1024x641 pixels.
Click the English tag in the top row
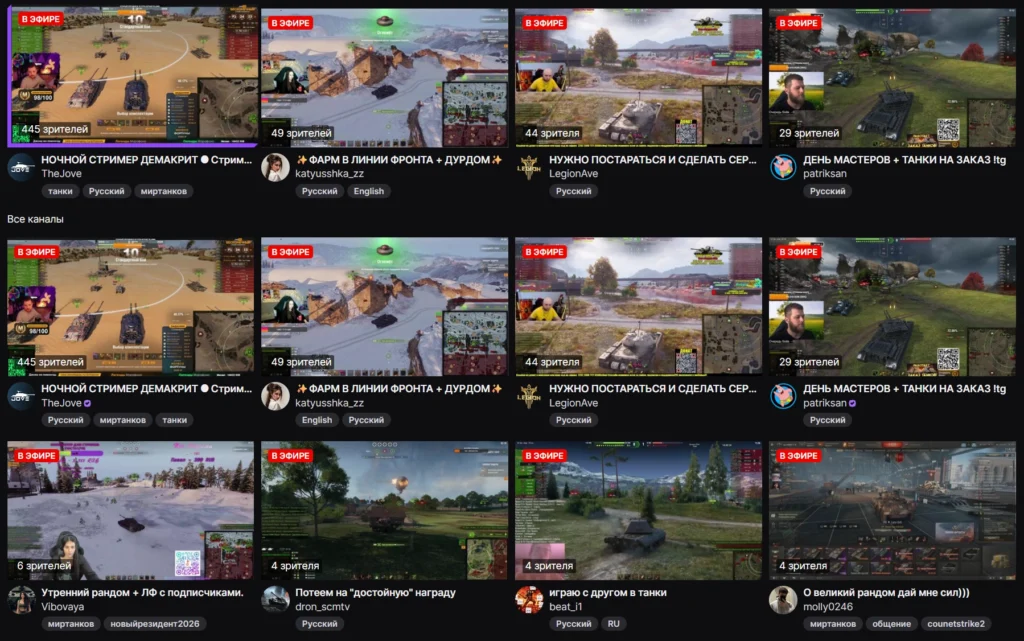(369, 191)
